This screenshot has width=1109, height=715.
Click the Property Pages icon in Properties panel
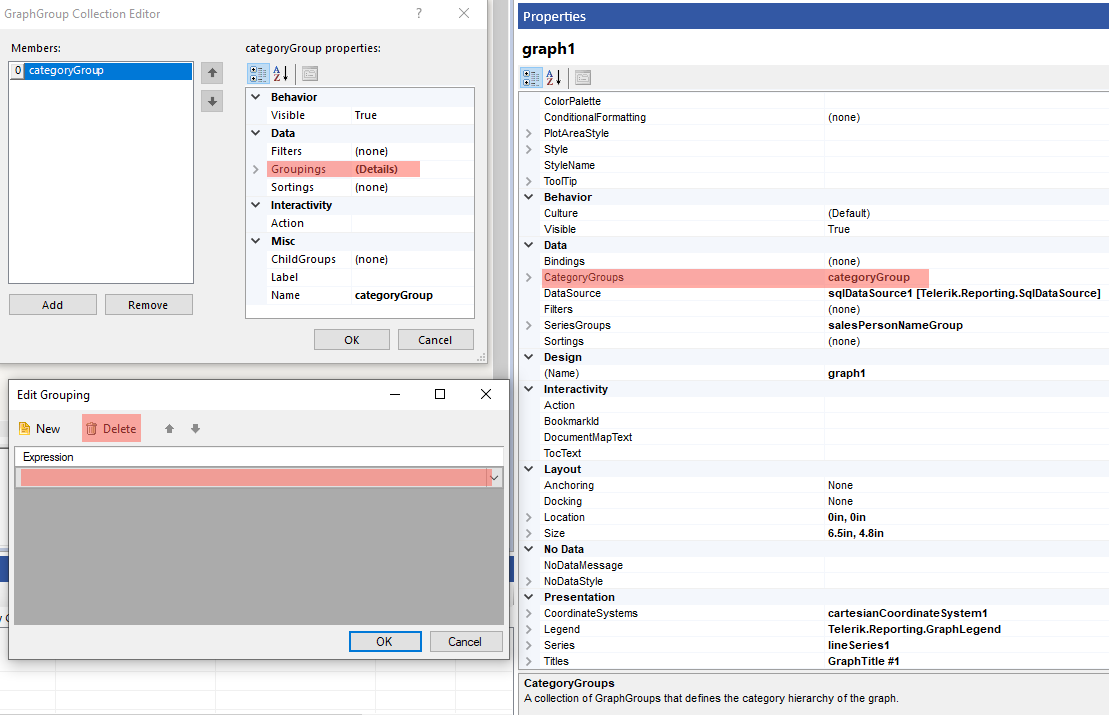[x=581, y=77]
